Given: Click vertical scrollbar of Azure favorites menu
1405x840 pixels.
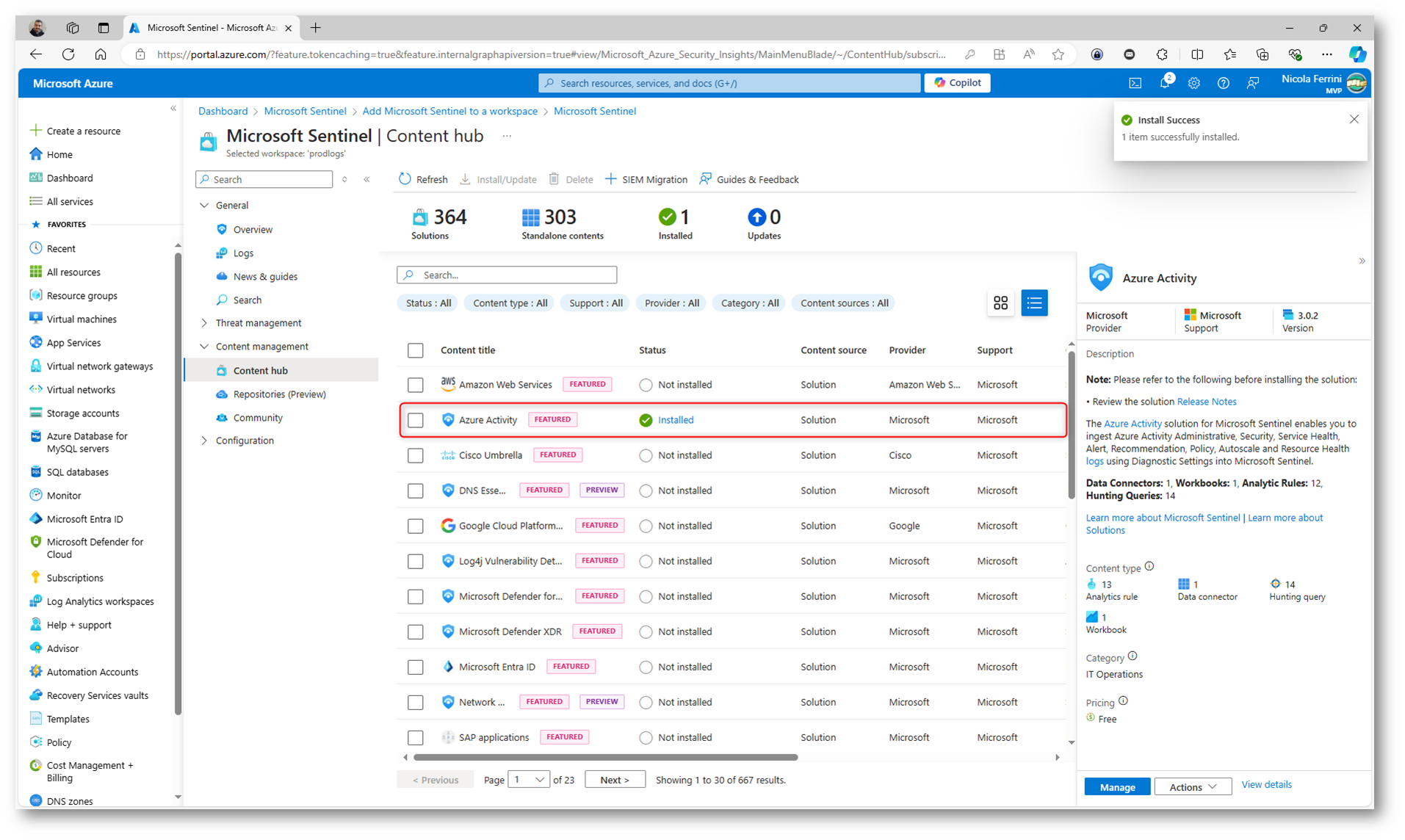Looking at the screenshot, I should point(177,483).
